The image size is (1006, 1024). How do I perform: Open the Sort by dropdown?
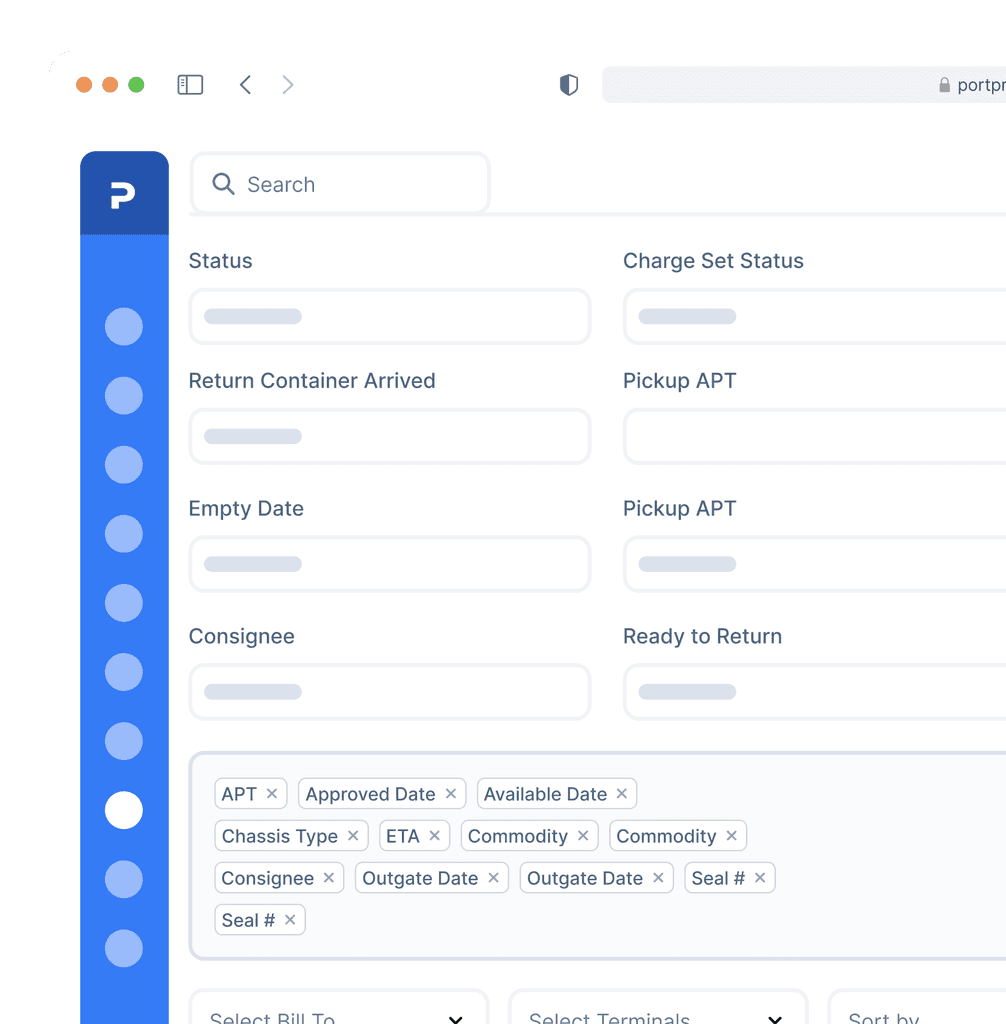916,1013
